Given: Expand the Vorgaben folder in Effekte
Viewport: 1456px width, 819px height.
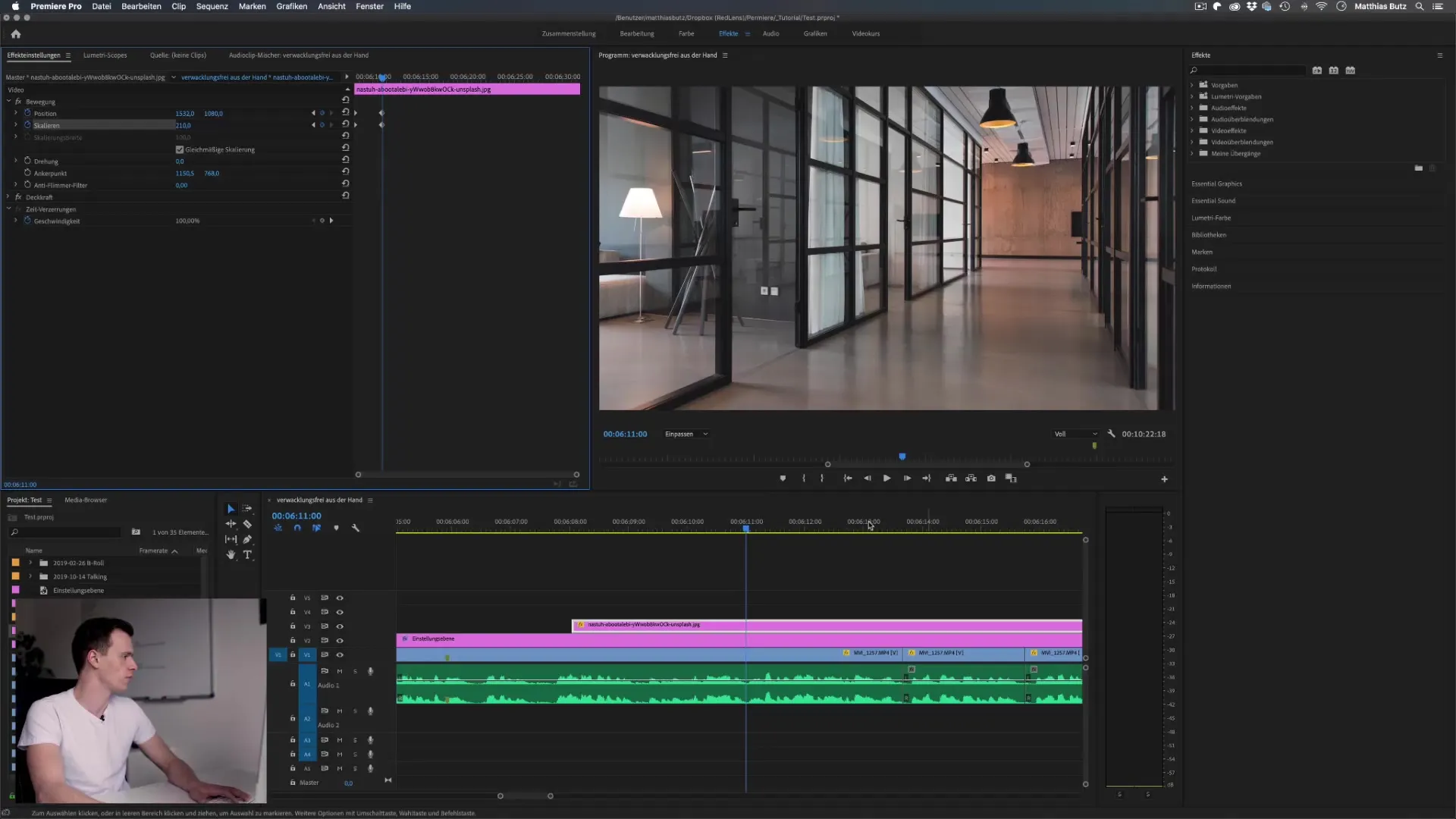Looking at the screenshot, I should point(1192,85).
